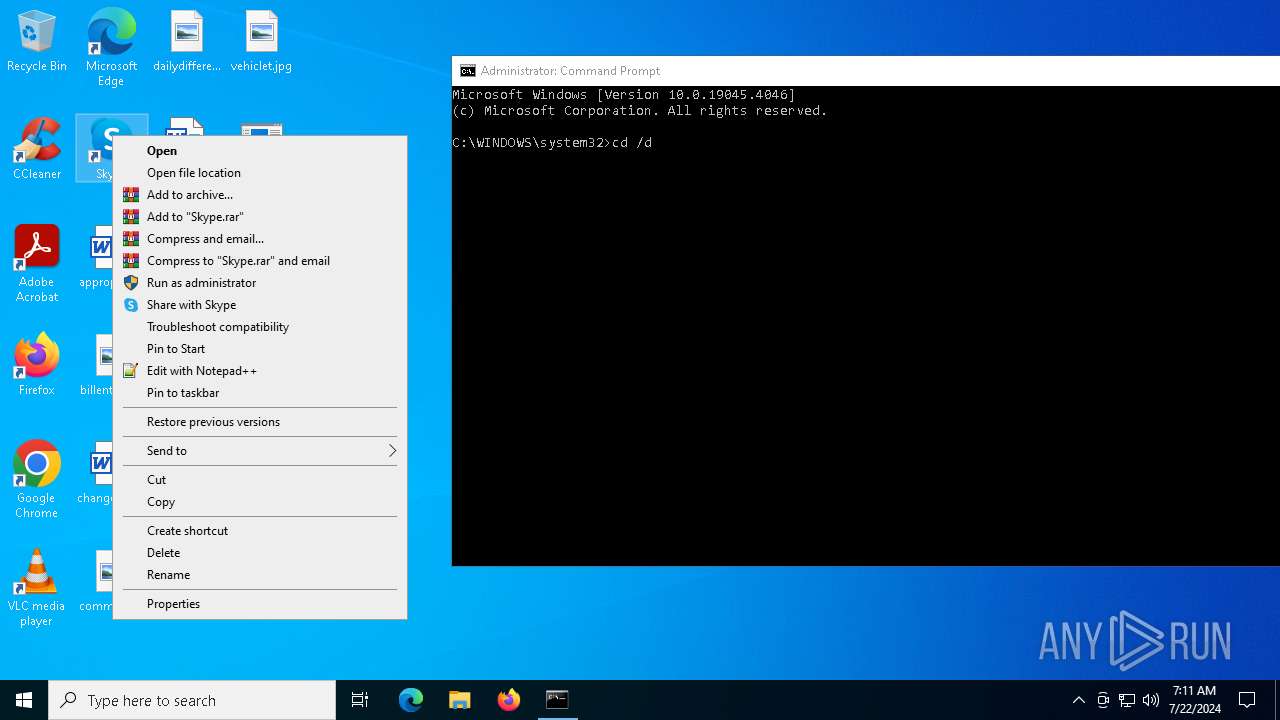Click the Windows Start button
The height and width of the screenshot is (720, 1280).
[24, 700]
